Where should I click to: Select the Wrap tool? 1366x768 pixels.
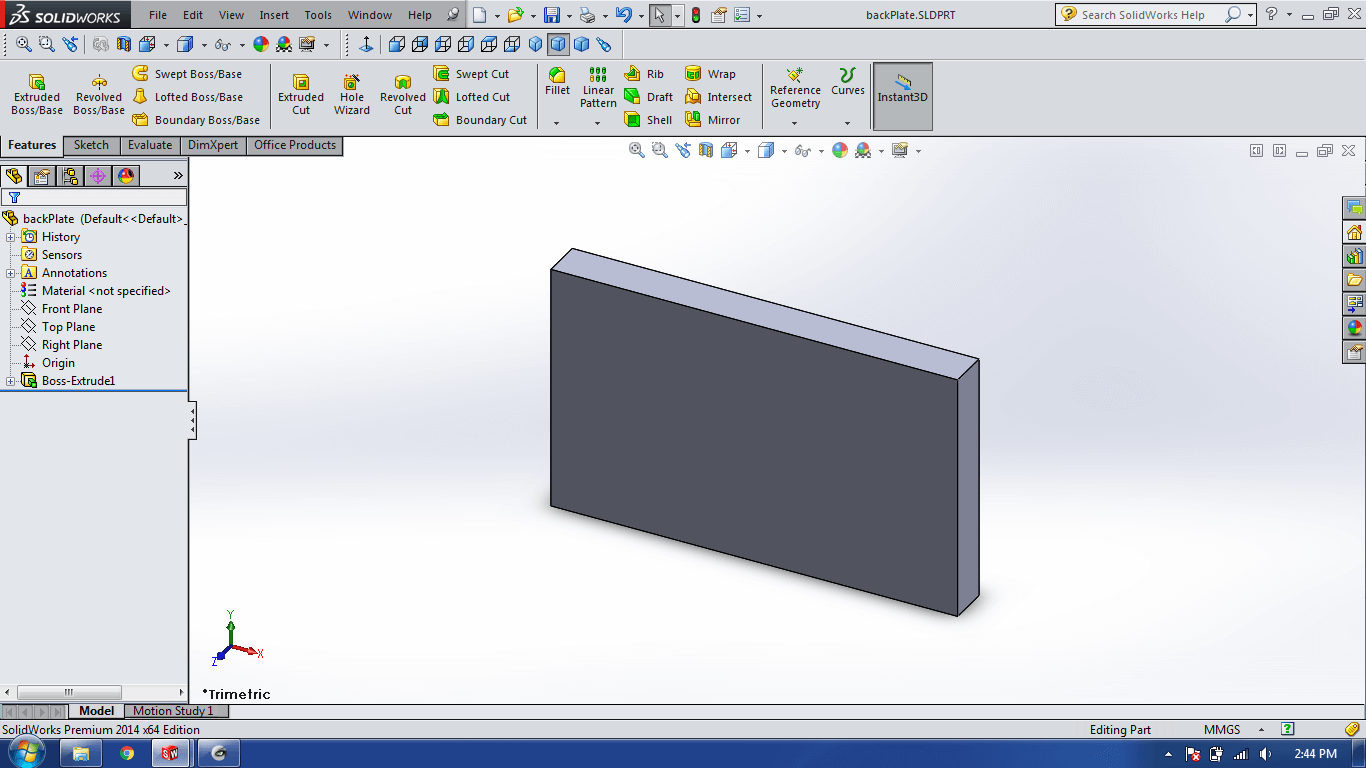[710, 74]
